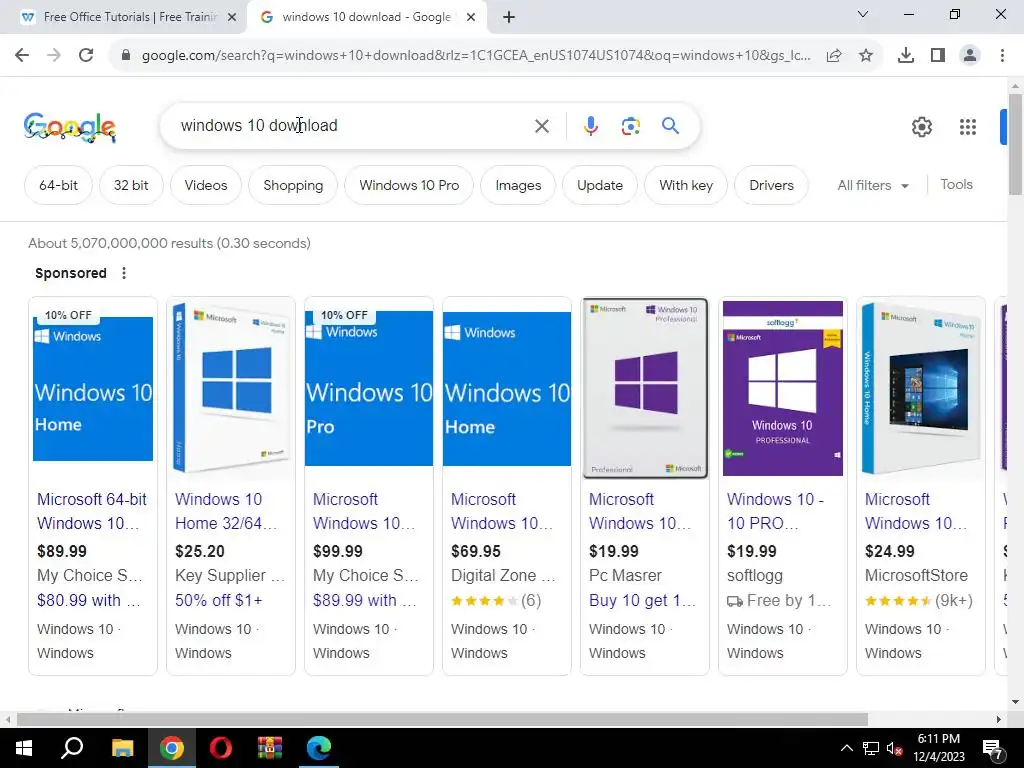
Task: Open Microsoft Windows 10 $69.95 listing
Action: (x=502, y=511)
